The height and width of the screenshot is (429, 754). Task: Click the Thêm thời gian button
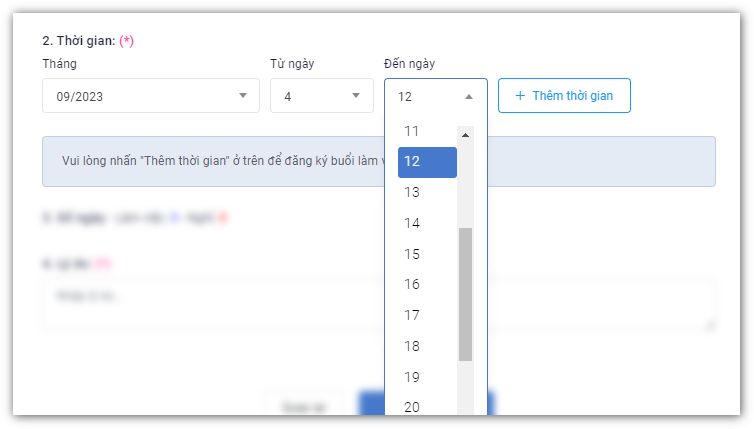pyautogui.click(x=564, y=96)
